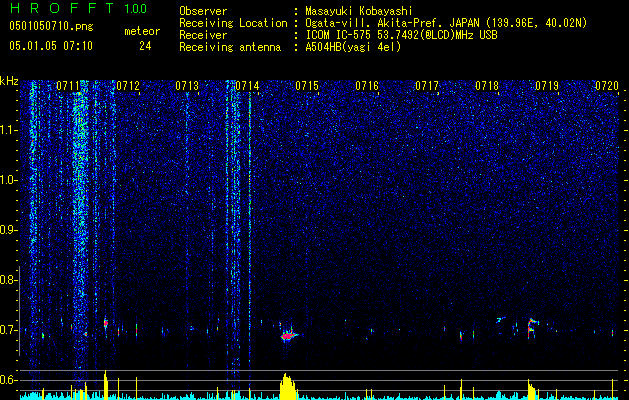Viewport: 629px width, 400px height.
Task: Click the 0712 time marker
Action: 128,86
